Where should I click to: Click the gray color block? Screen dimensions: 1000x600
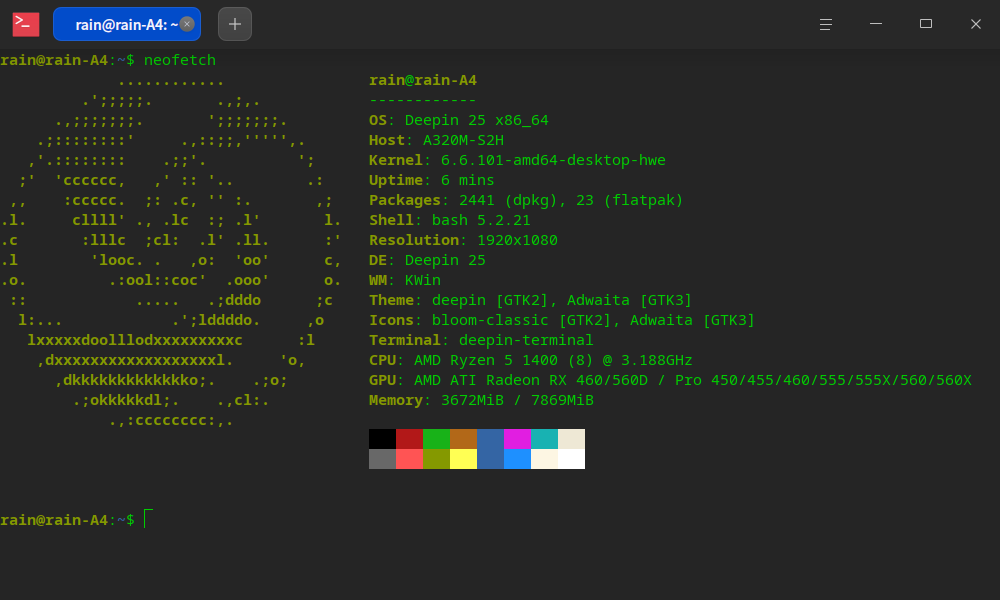tap(382, 459)
